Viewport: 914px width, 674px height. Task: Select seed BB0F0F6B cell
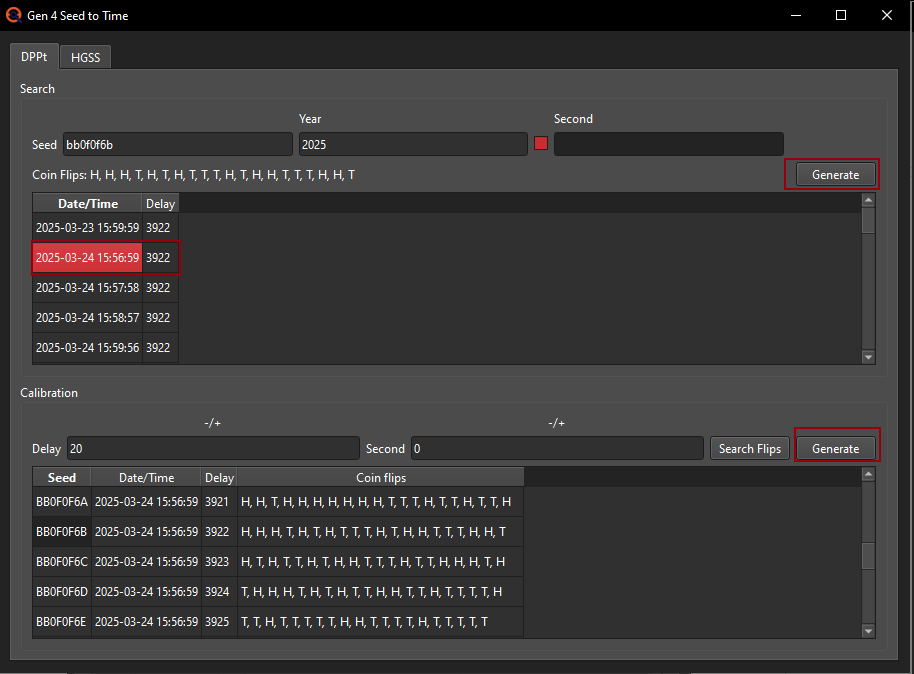[x=62, y=532]
